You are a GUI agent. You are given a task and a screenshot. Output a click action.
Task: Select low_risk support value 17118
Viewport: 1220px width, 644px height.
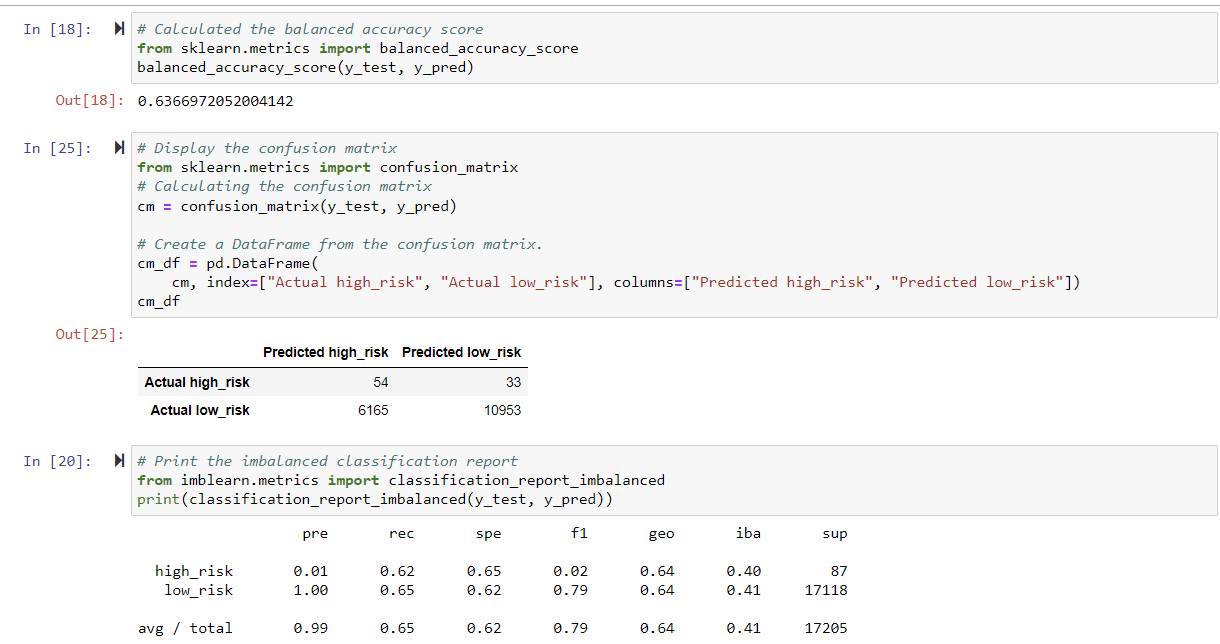(x=826, y=590)
